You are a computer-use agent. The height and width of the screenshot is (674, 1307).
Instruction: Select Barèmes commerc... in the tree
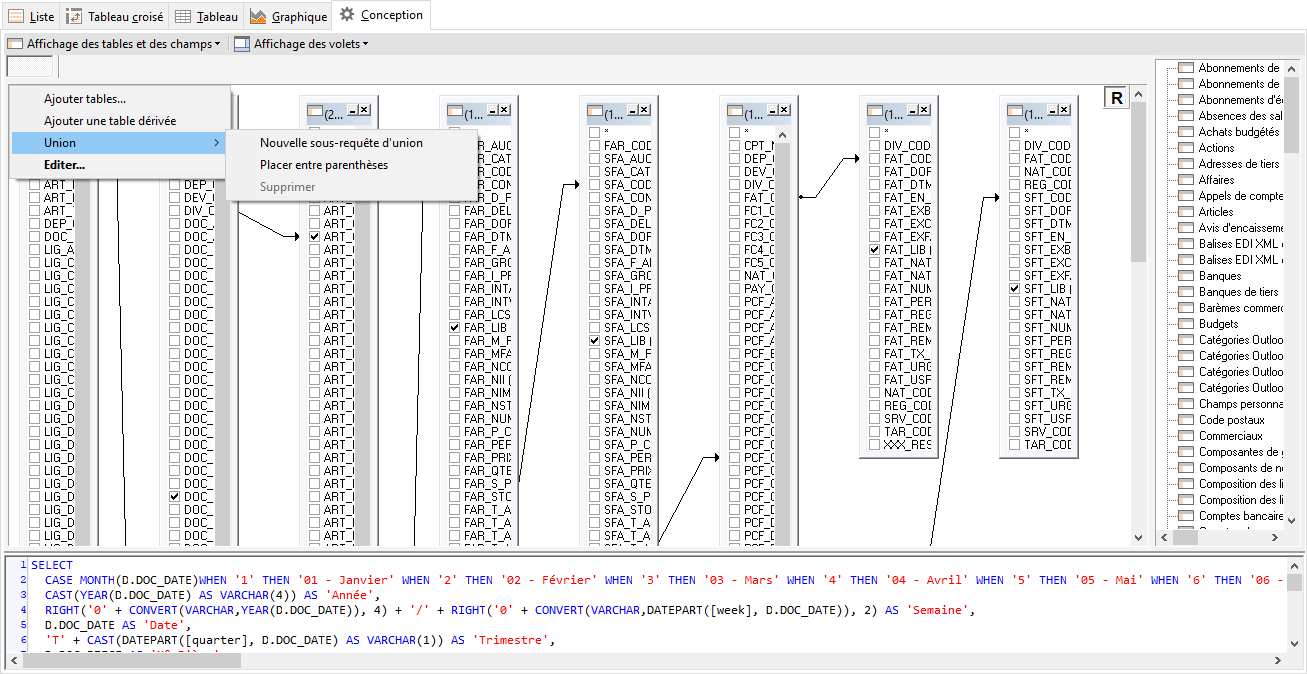[1241, 308]
